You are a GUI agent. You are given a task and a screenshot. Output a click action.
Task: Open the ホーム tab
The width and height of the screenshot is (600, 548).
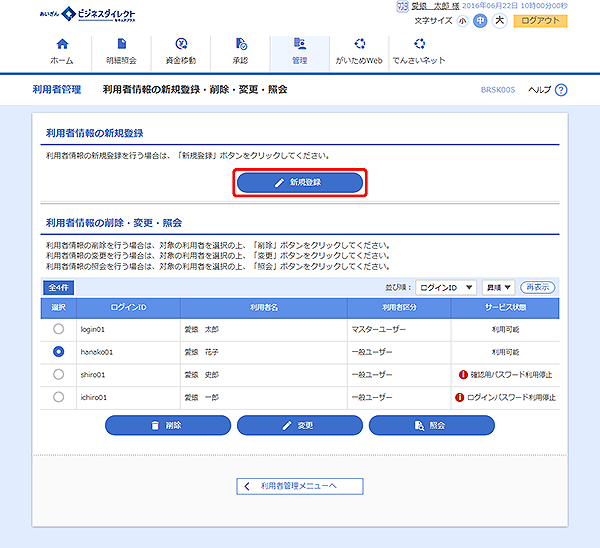pos(62,54)
